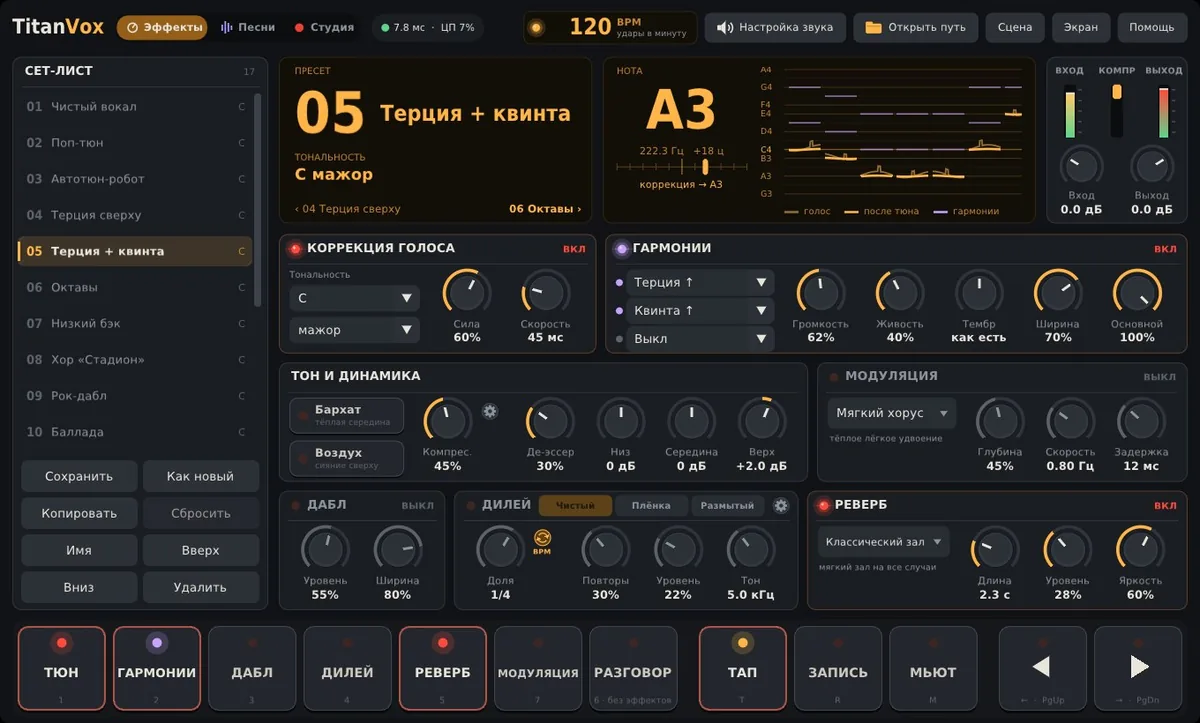The height and width of the screenshot is (723, 1200).
Task: Click the tempo light beside 120 BPM
Action: (536, 28)
